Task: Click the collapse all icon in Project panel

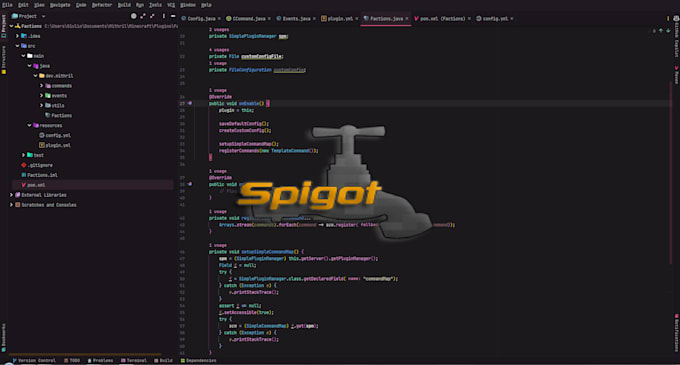Action: [x=152, y=16]
